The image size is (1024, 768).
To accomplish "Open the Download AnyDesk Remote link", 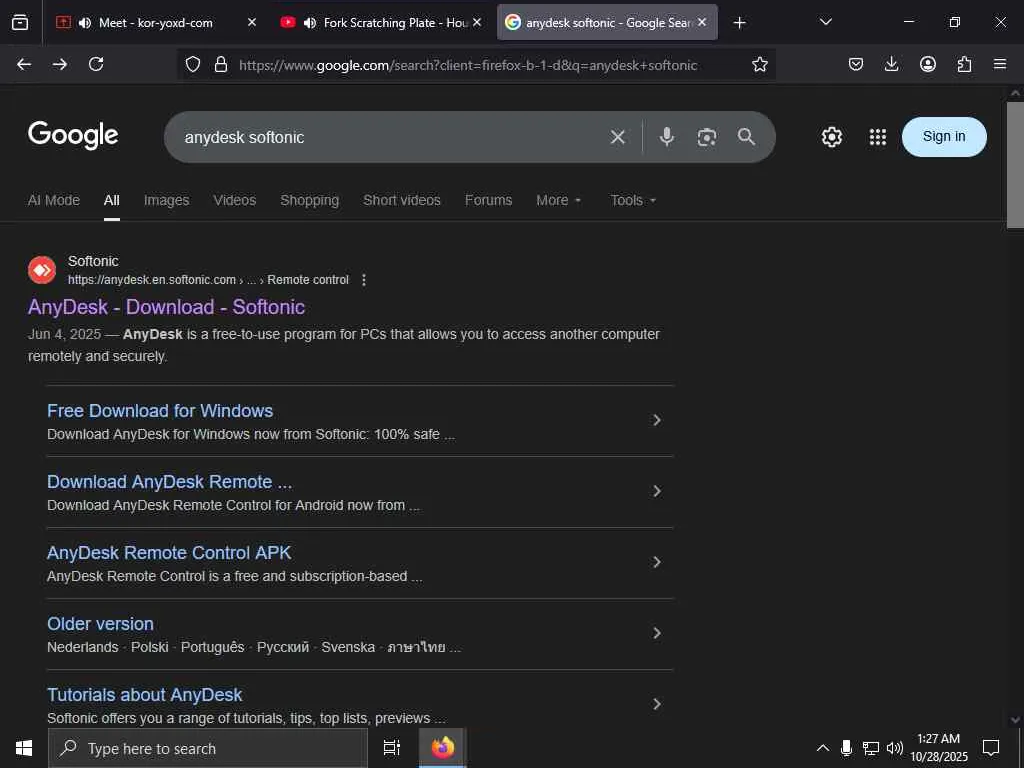I will [x=170, y=482].
